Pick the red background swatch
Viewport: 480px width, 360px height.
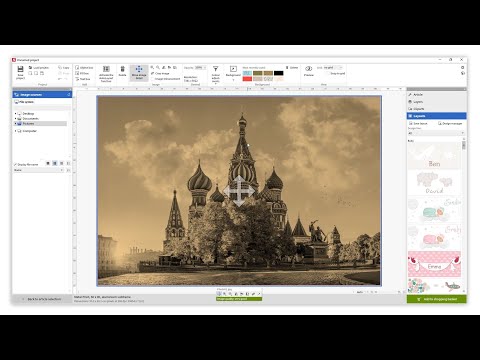click(247, 79)
